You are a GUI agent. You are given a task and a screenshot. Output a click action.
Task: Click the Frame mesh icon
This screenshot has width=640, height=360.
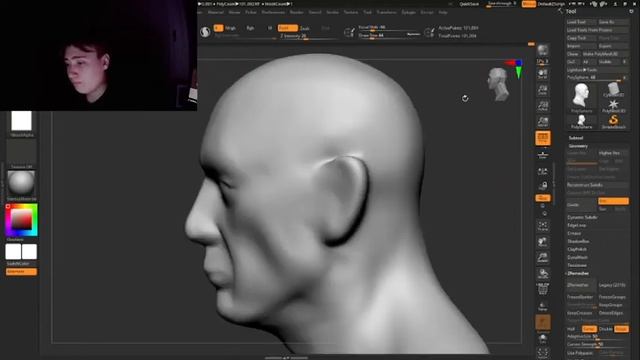point(543,226)
